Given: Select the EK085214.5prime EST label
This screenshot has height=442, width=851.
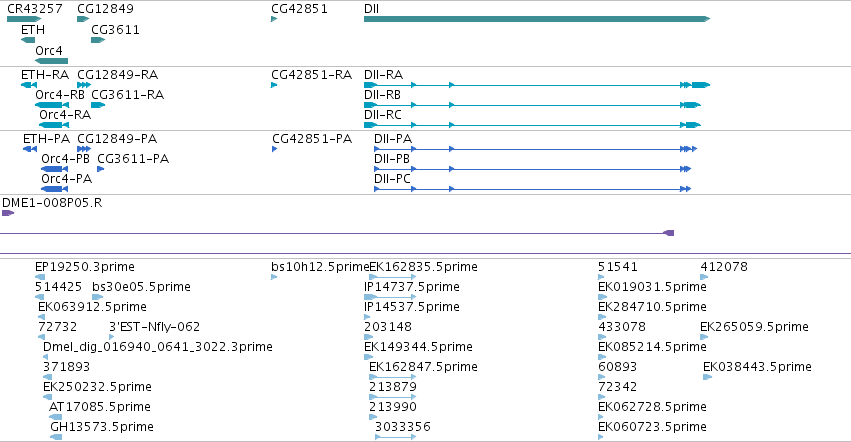Looking at the screenshot, I should coord(652,347).
